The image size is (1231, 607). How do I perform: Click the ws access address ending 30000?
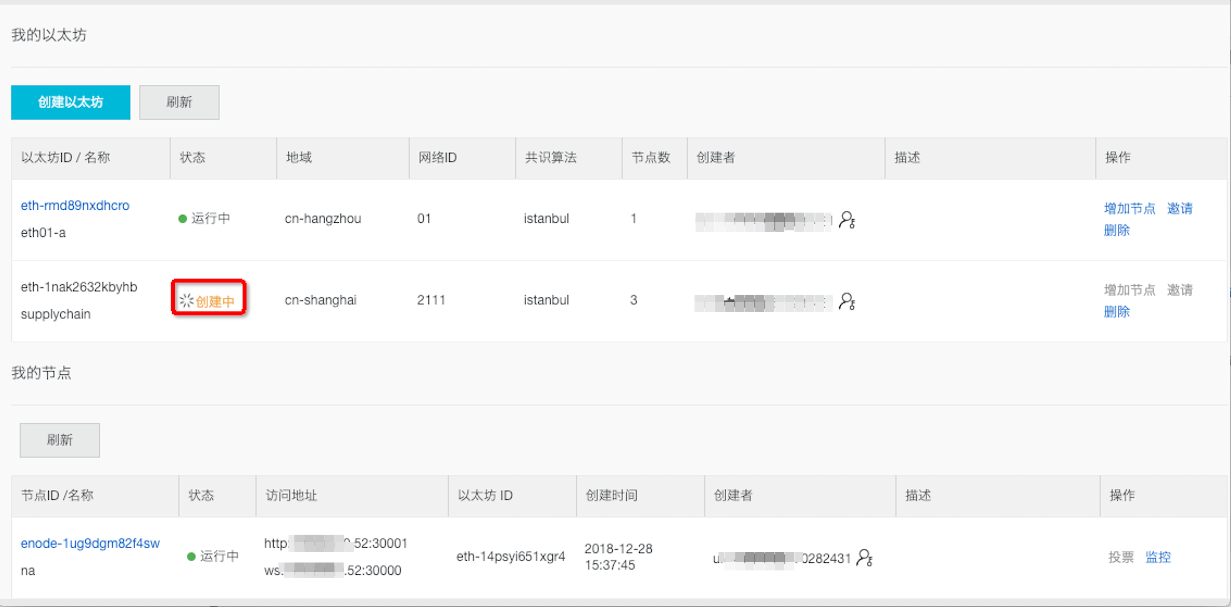pyautogui.click(x=332, y=570)
